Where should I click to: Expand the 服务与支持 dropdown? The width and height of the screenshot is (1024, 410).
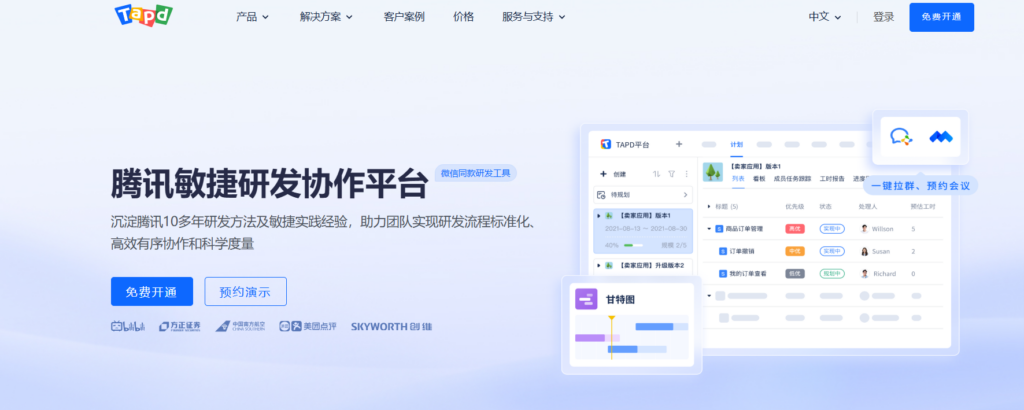pyautogui.click(x=534, y=17)
